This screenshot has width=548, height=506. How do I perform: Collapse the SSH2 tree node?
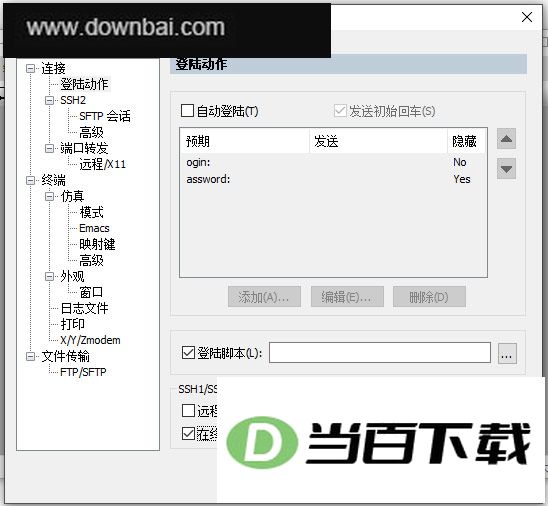pyautogui.click(x=50, y=100)
